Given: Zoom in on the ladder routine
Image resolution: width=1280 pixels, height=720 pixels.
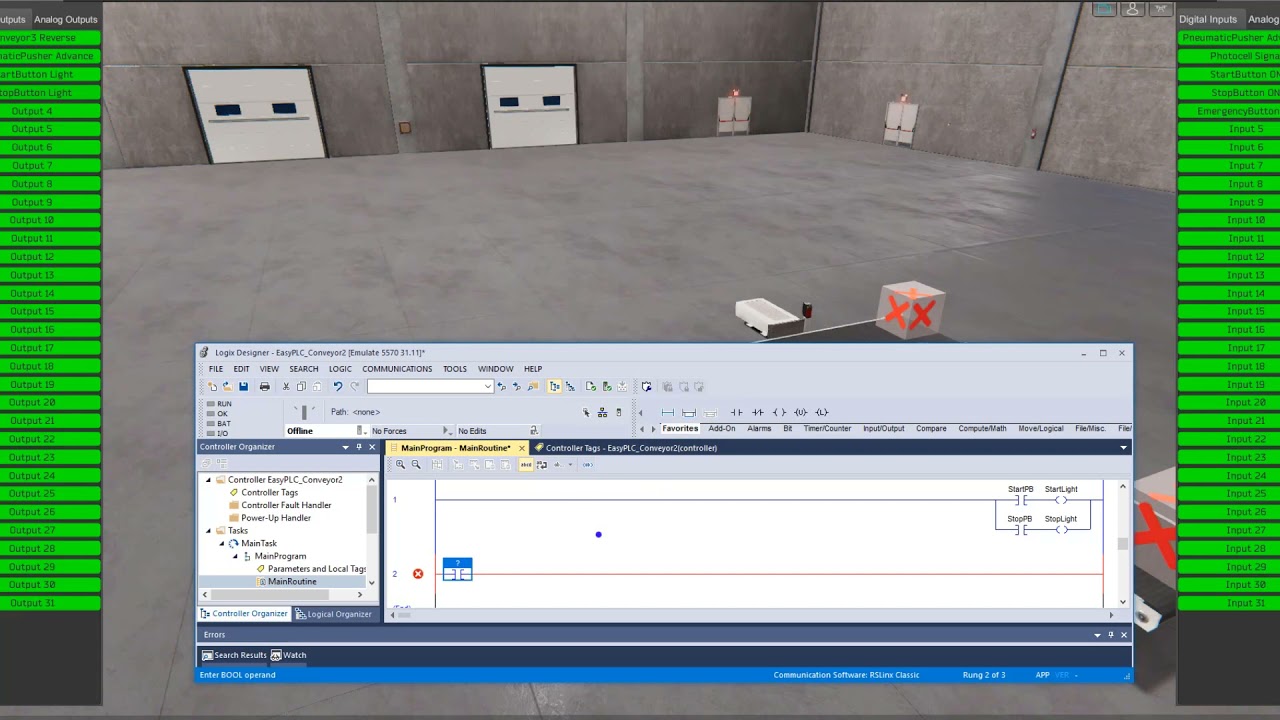Looking at the screenshot, I should pyautogui.click(x=400, y=464).
